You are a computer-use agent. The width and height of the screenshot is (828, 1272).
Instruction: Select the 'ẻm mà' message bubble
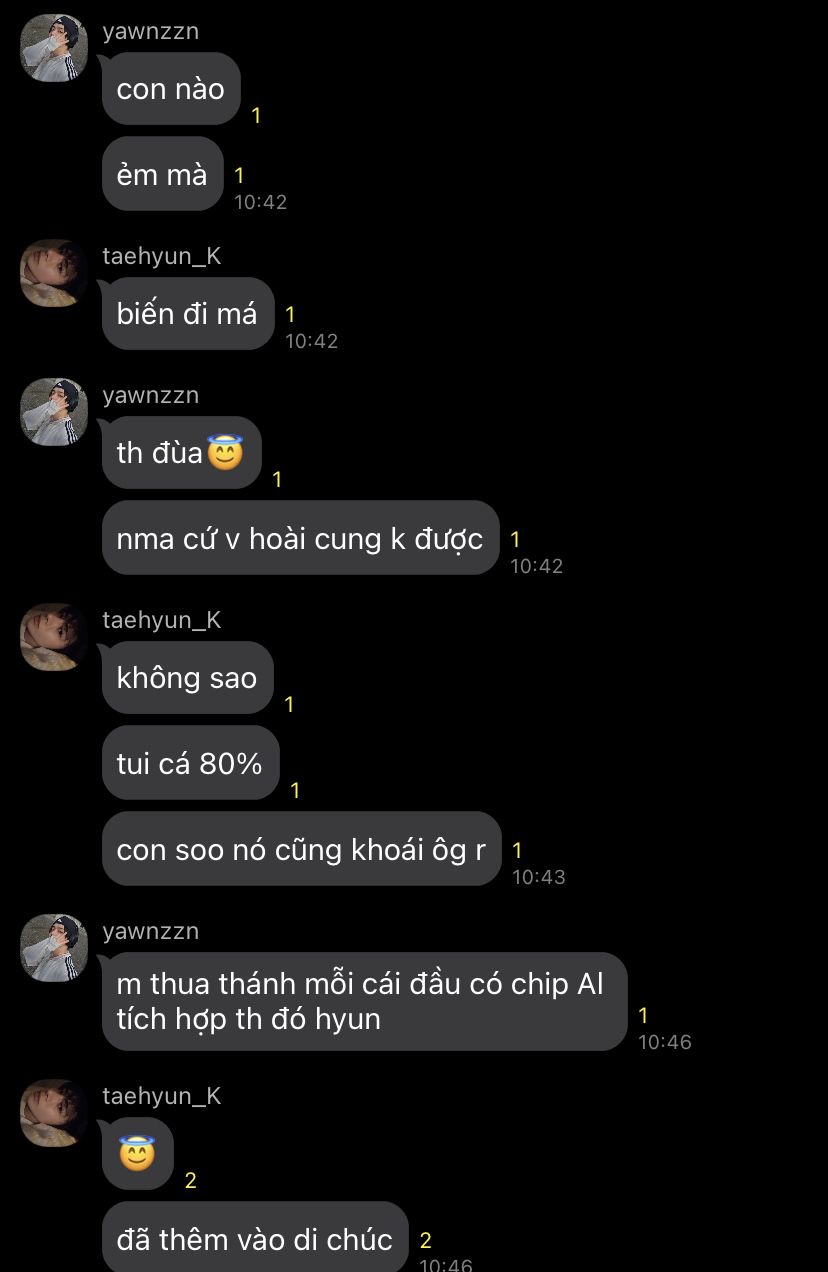[x=162, y=174]
